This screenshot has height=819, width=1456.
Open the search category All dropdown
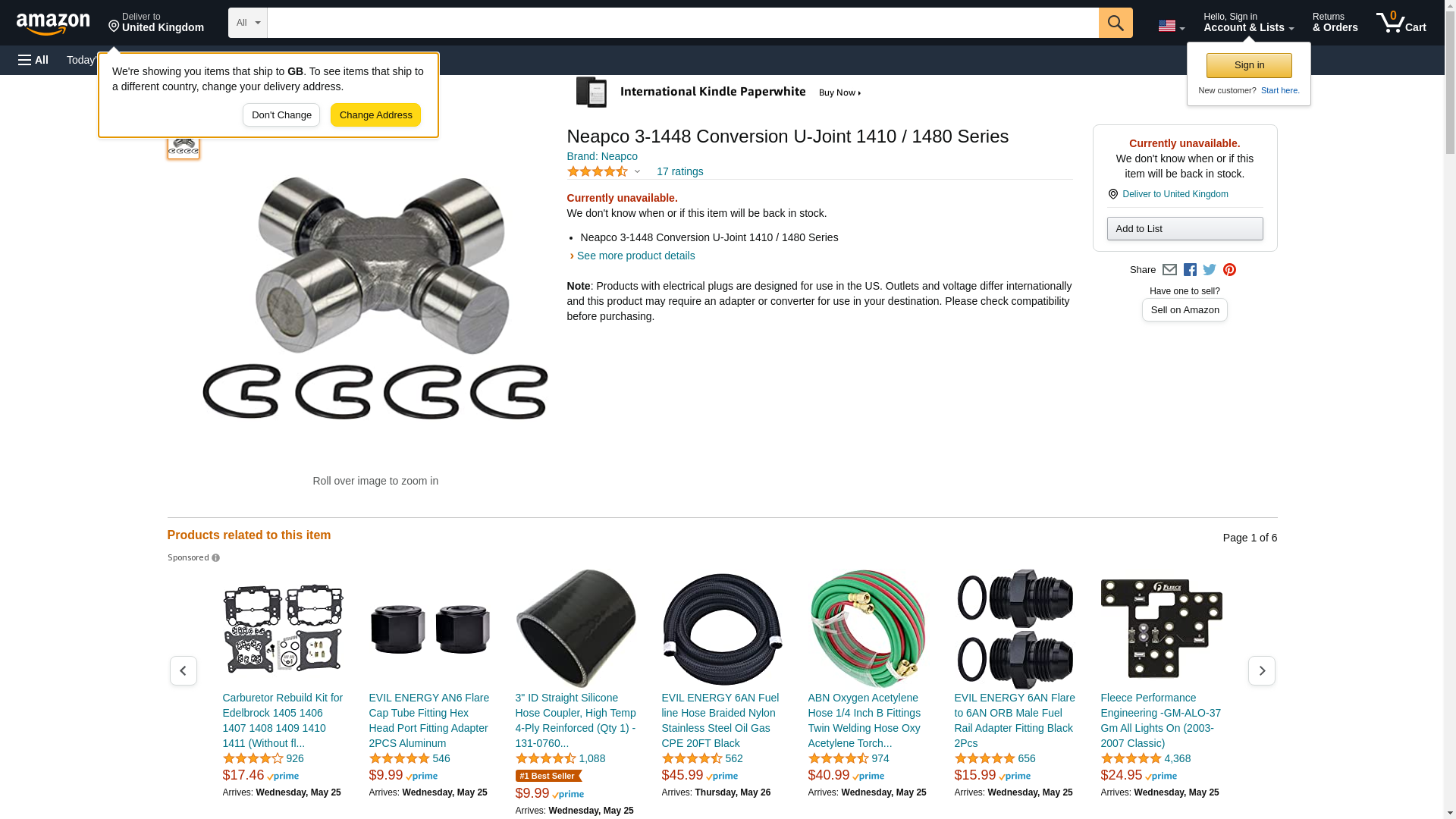click(248, 23)
